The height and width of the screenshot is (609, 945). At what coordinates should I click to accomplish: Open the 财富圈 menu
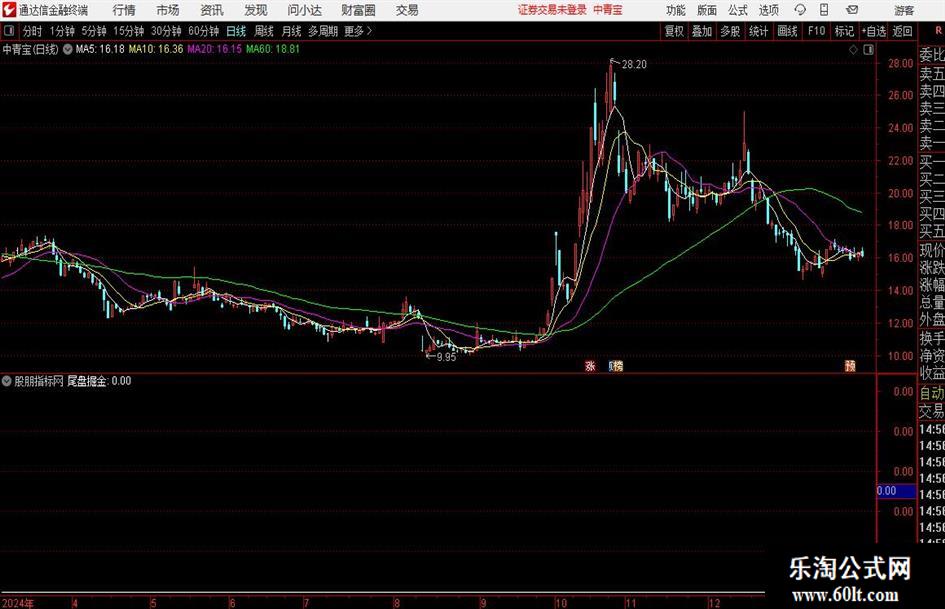coord(358,10)
